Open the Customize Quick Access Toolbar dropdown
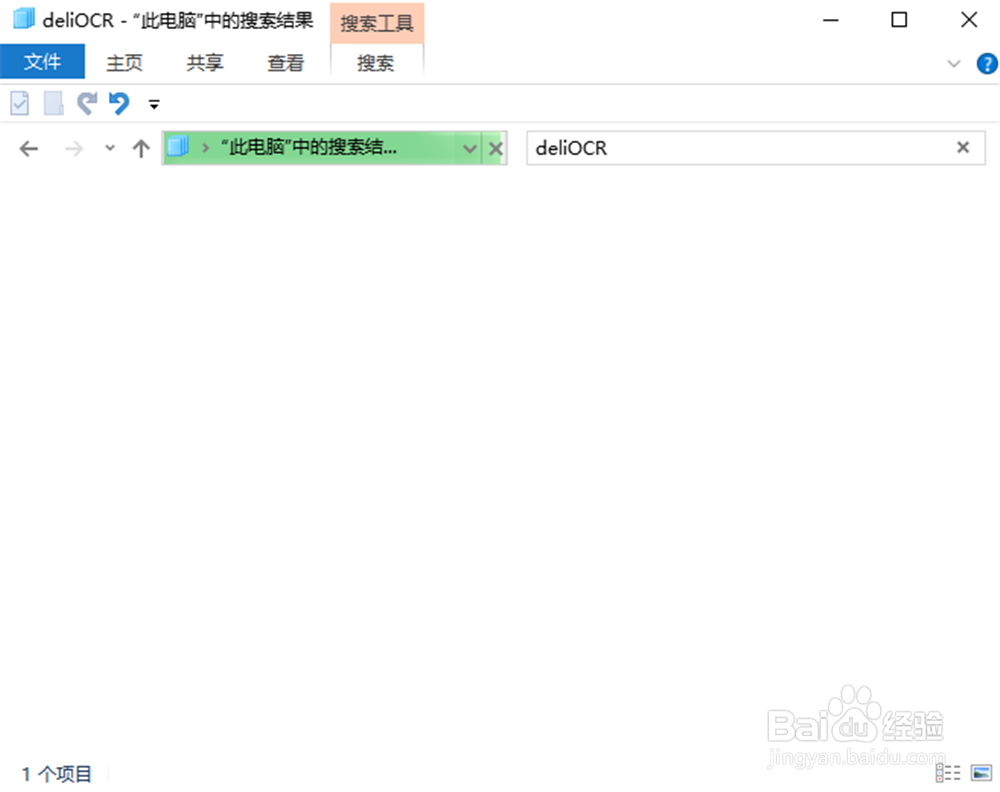This screenshot has height=792, width=1000. (x=154, y=104)
